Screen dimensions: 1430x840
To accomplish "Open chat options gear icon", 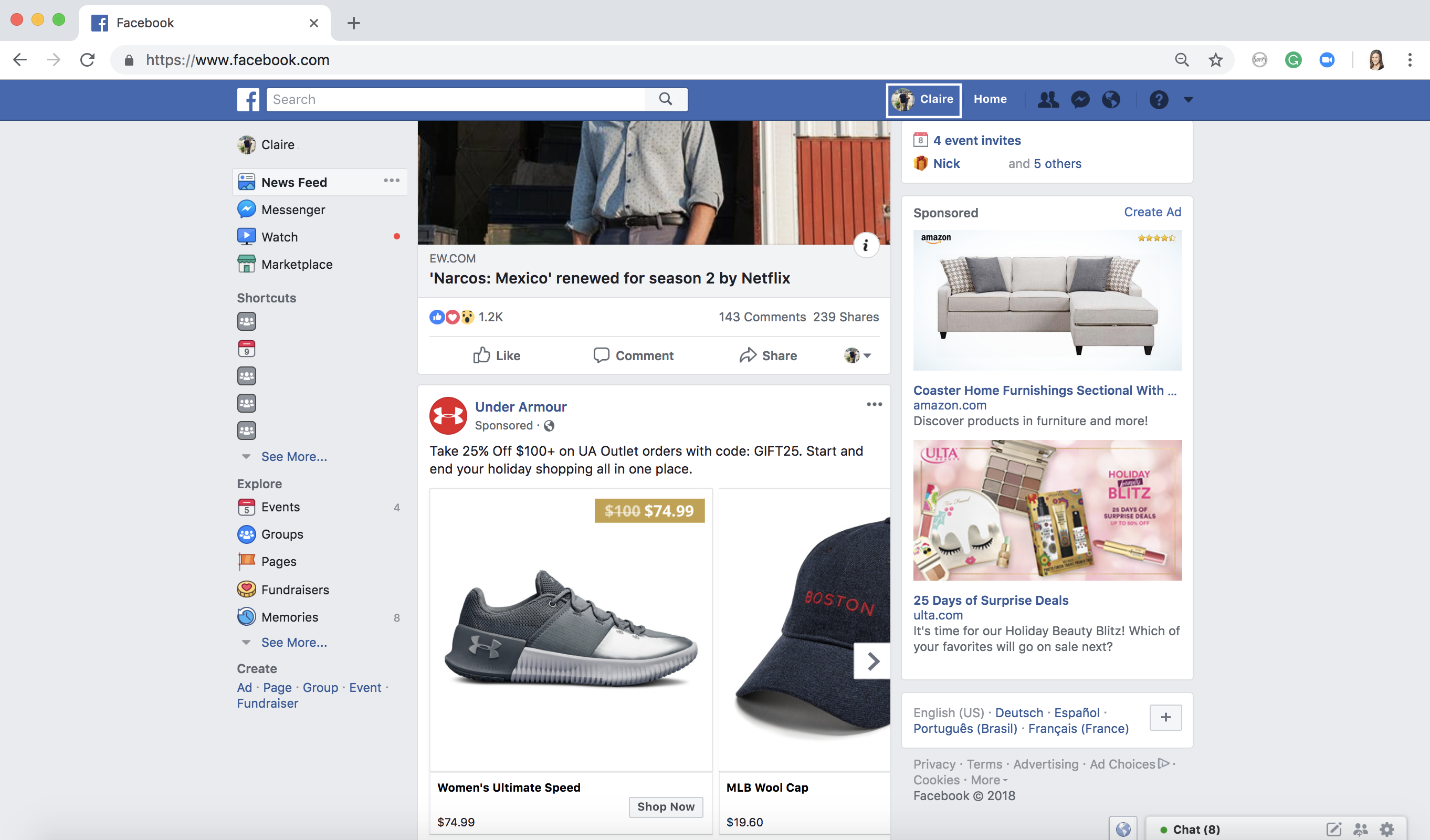I will point(1387,829).
